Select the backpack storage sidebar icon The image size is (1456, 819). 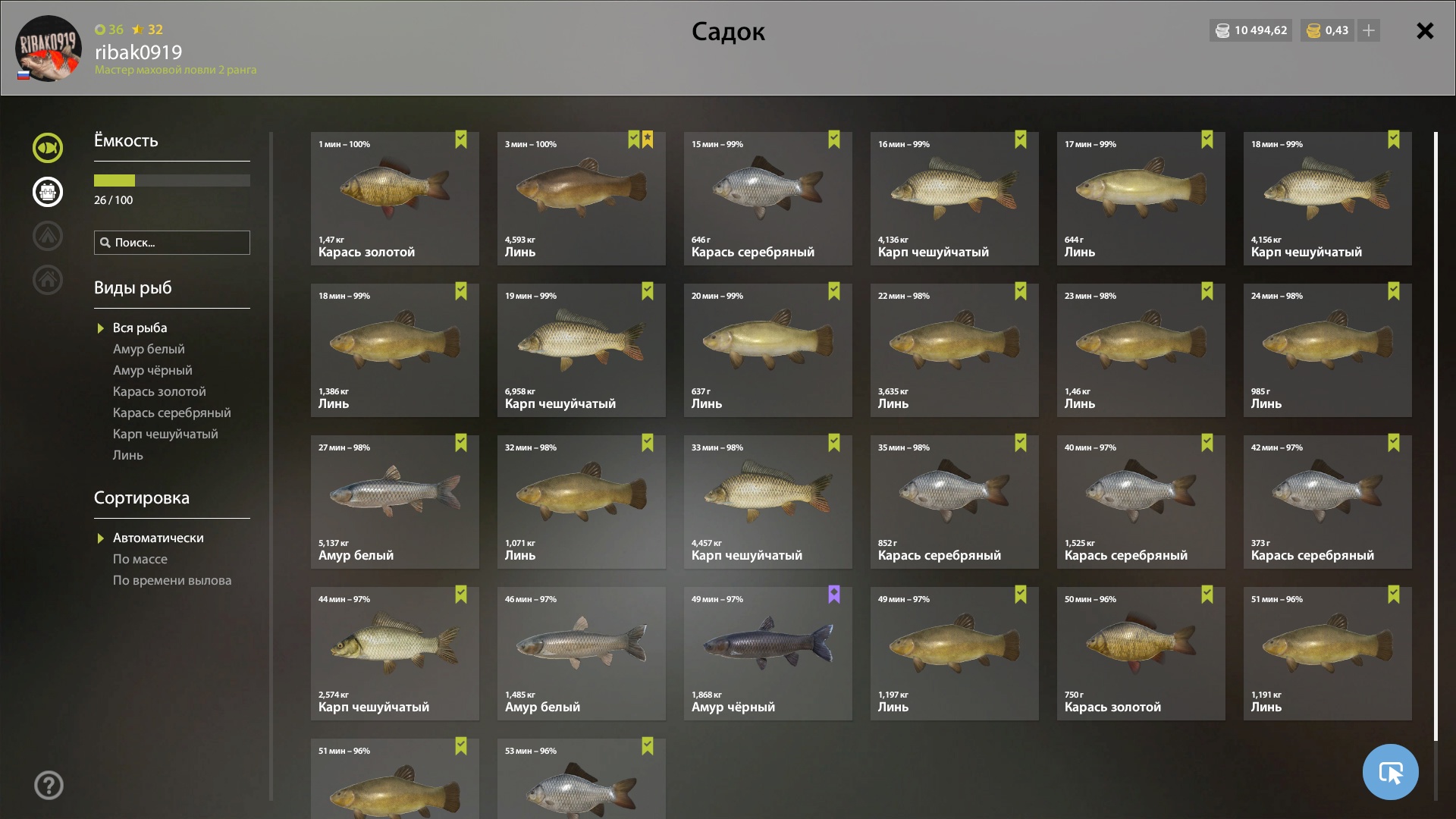click(x=47, y=192)
